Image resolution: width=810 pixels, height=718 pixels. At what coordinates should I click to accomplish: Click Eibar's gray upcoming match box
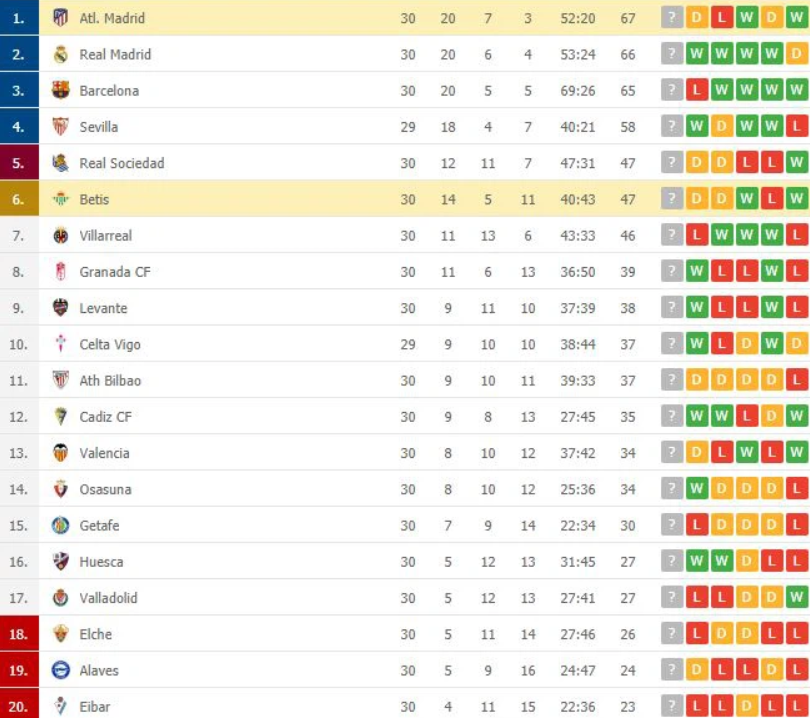pos(672,706)
